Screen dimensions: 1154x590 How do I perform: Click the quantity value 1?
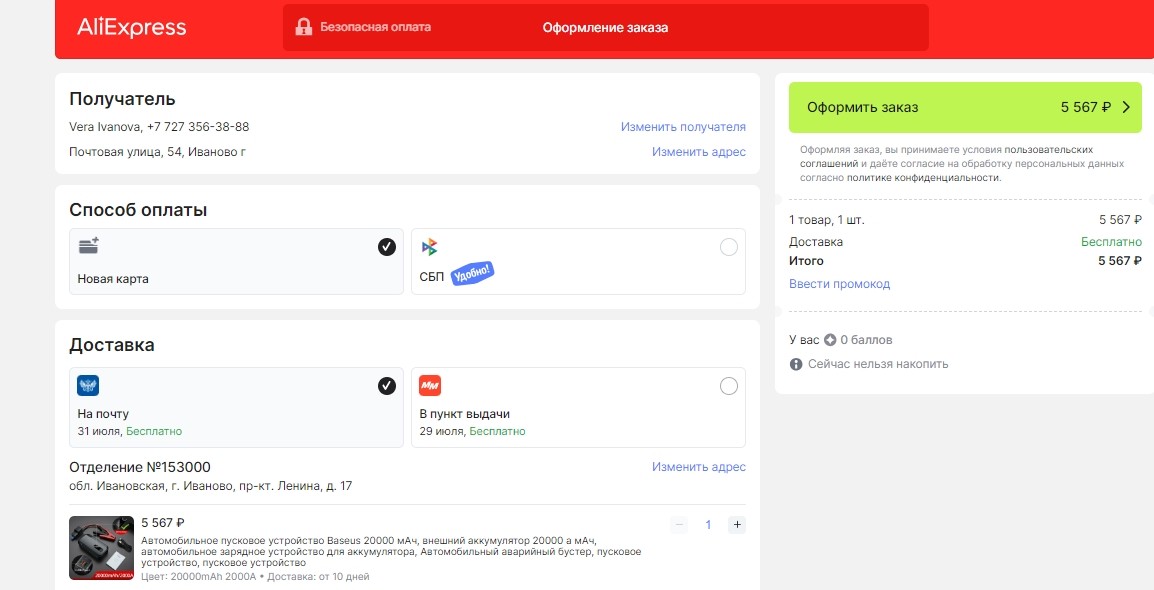[x=708, y=525]
